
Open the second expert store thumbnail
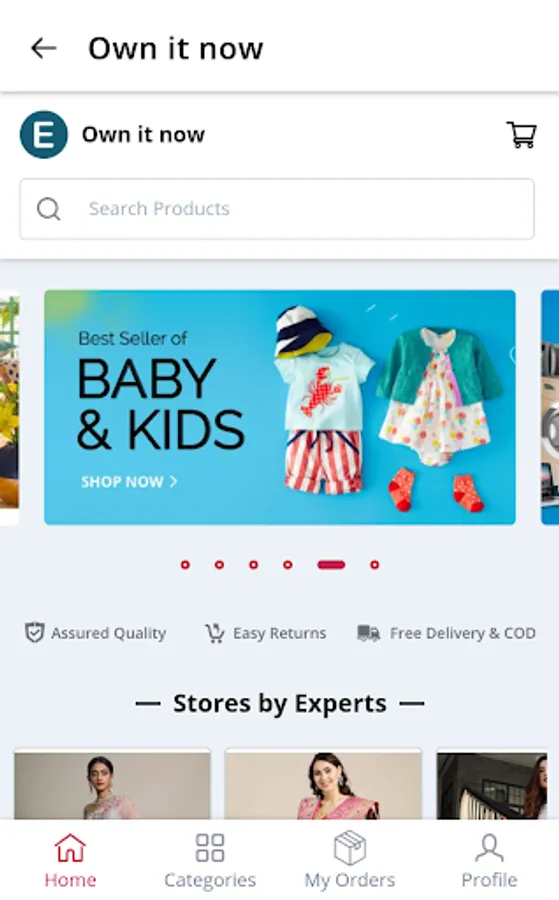[323, 784]
